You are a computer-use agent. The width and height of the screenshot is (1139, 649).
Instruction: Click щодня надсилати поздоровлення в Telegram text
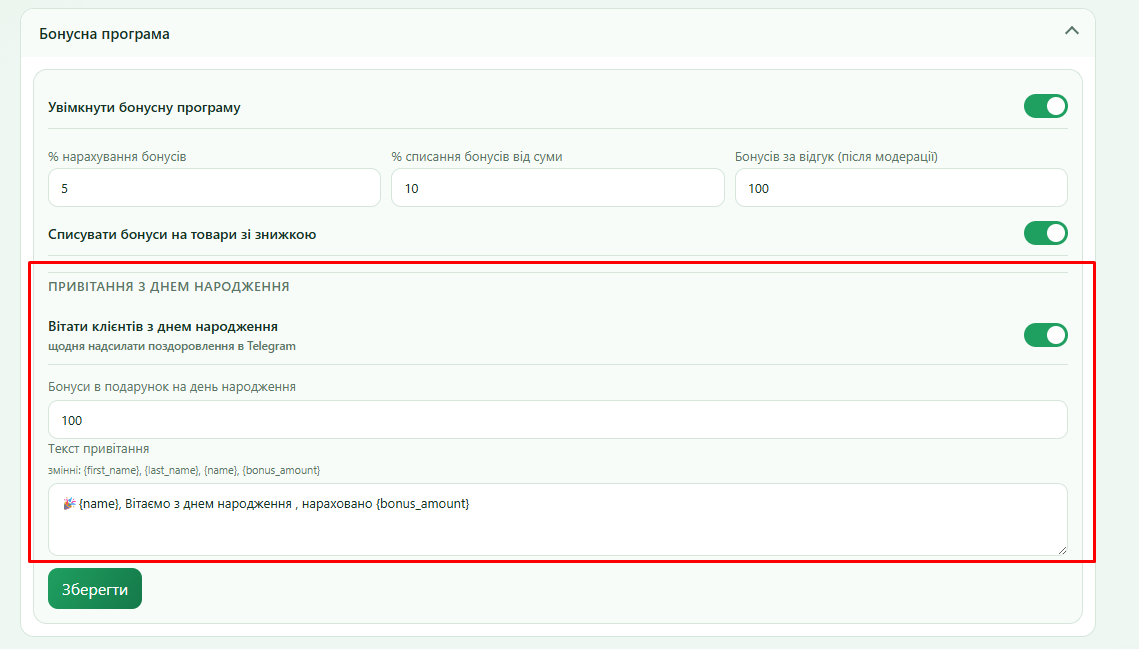click(172, 346)
